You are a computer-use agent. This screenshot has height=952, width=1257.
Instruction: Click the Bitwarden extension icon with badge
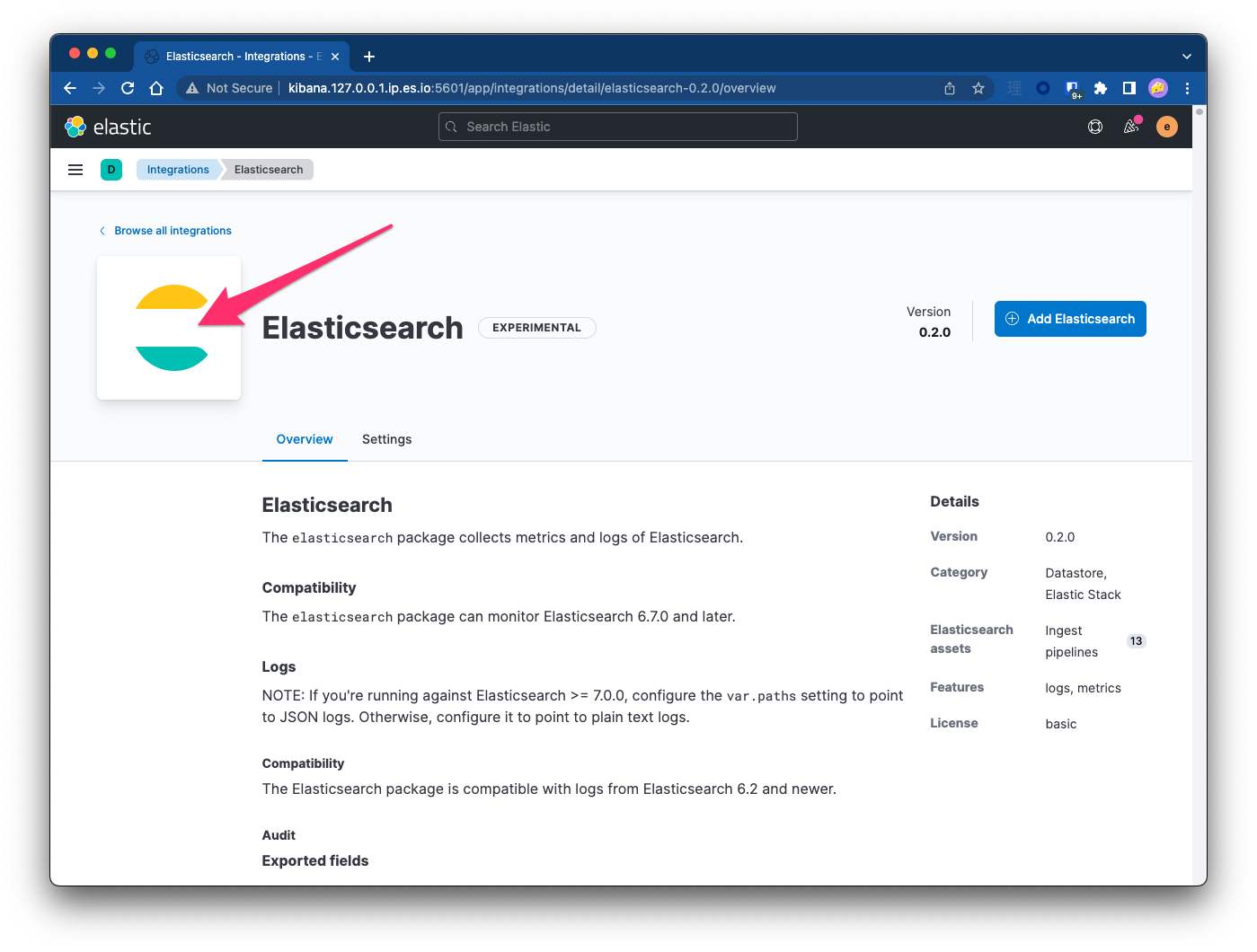[x=1073, y=89]
